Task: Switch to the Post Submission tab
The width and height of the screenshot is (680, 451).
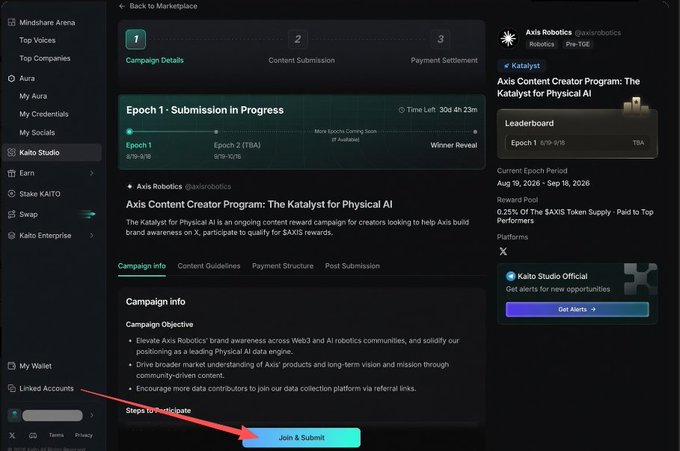Action: 352,266
